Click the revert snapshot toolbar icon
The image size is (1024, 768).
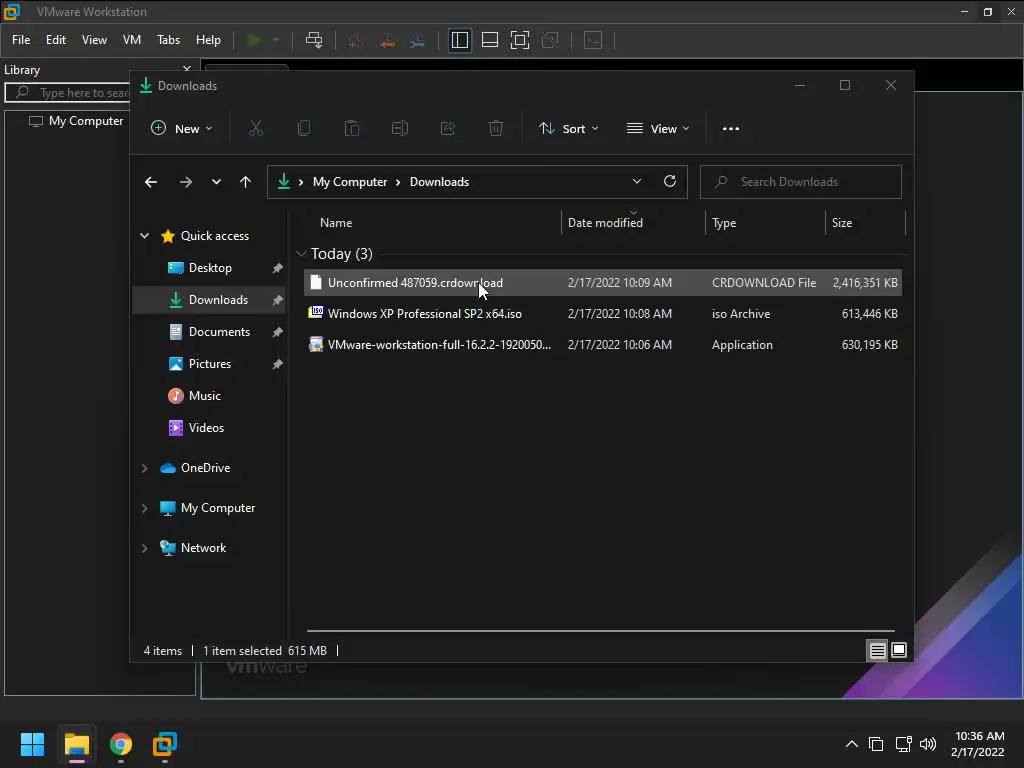pos(387,40)
